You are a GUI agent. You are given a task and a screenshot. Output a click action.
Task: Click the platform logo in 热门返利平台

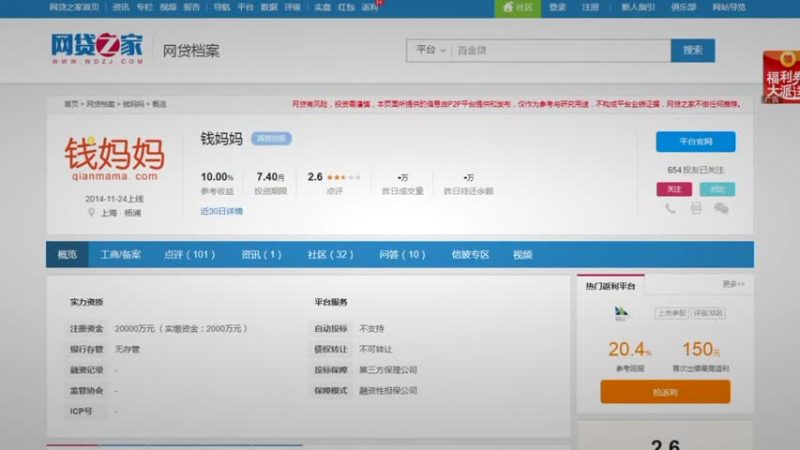click(x=625, y=313)
